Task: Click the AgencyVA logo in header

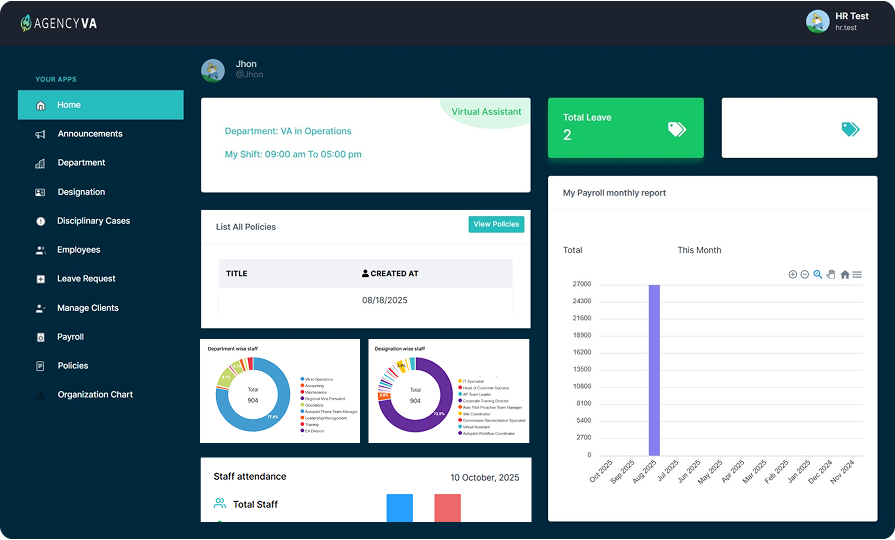Action: (60, 23)
